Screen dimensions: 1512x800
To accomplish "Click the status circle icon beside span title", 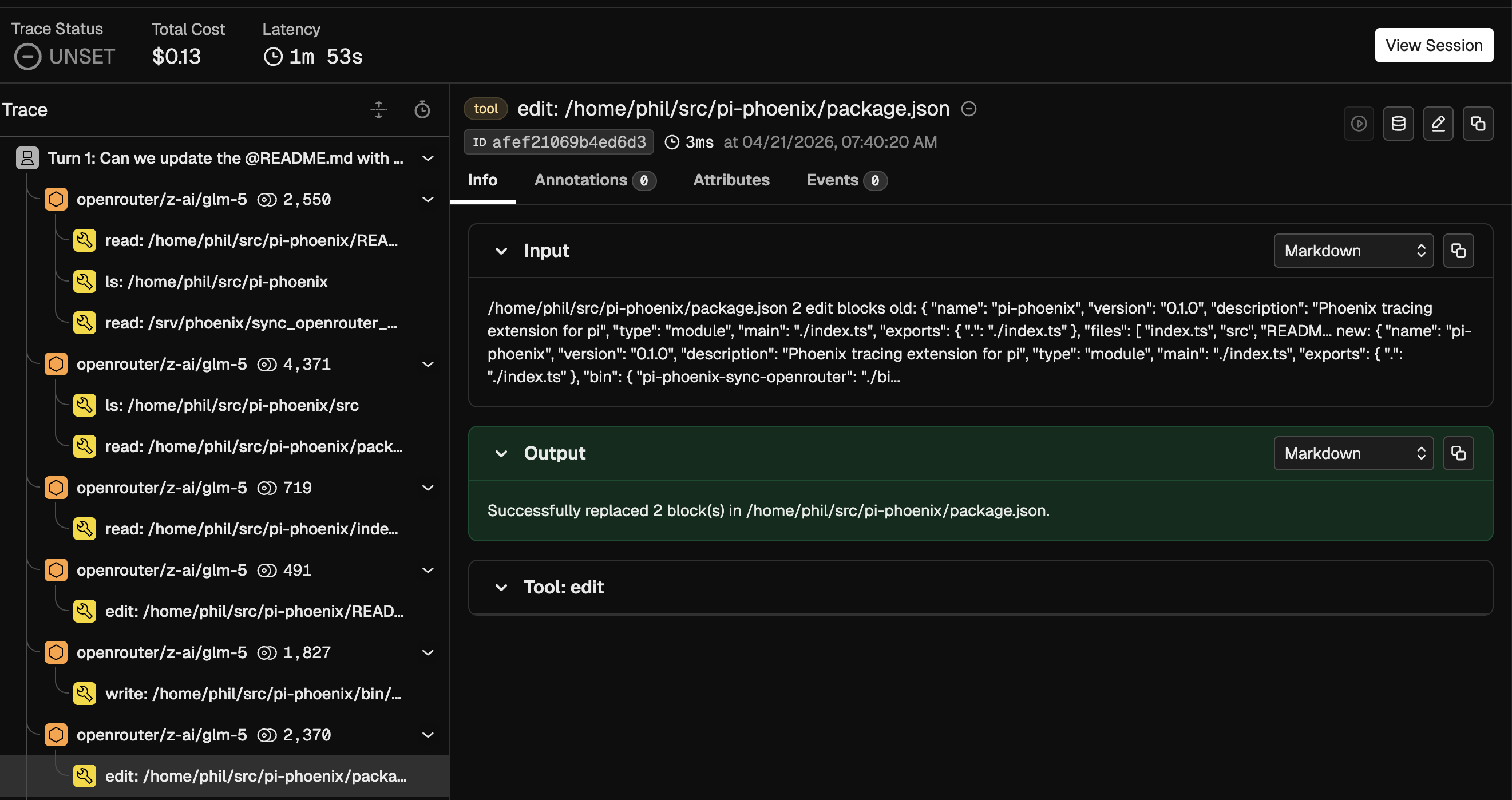I will point(968,109).
